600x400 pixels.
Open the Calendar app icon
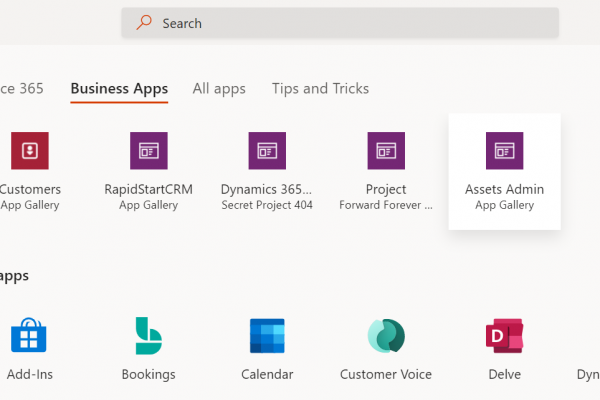(x=267, y=336)
